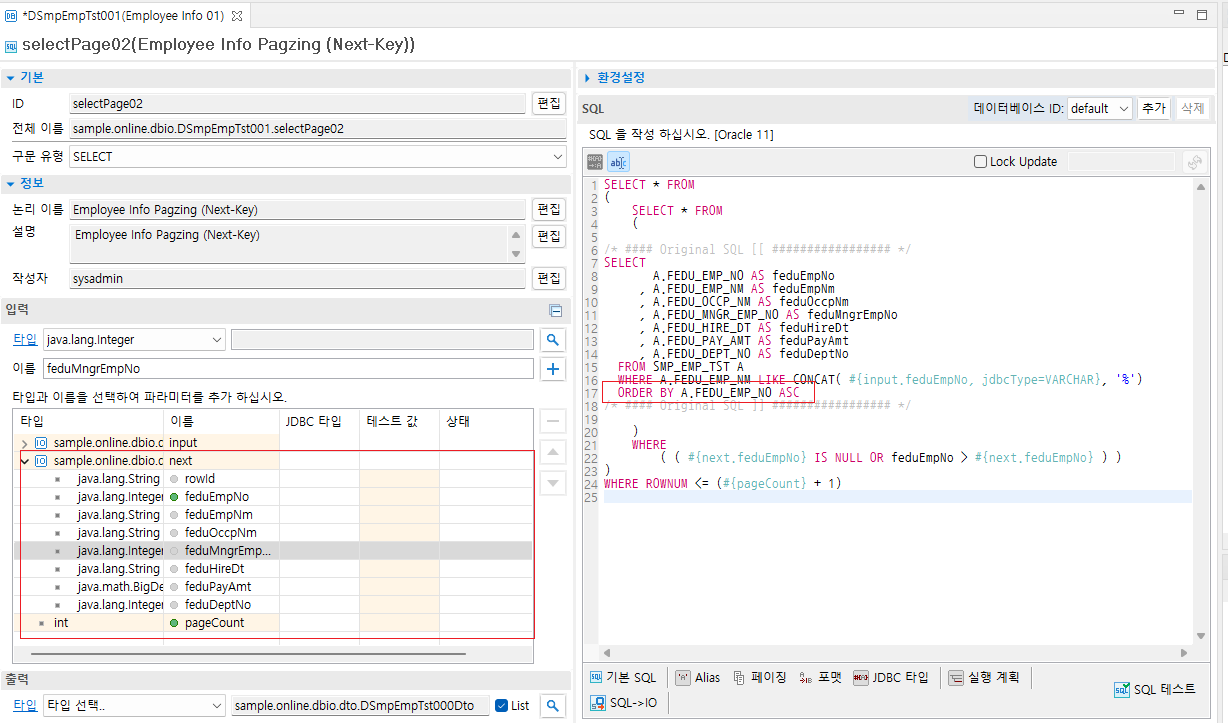This screenshot has height=723, width=1228.
Task: Toggle the ab|c word-wrap editor button
Action: 619,162
